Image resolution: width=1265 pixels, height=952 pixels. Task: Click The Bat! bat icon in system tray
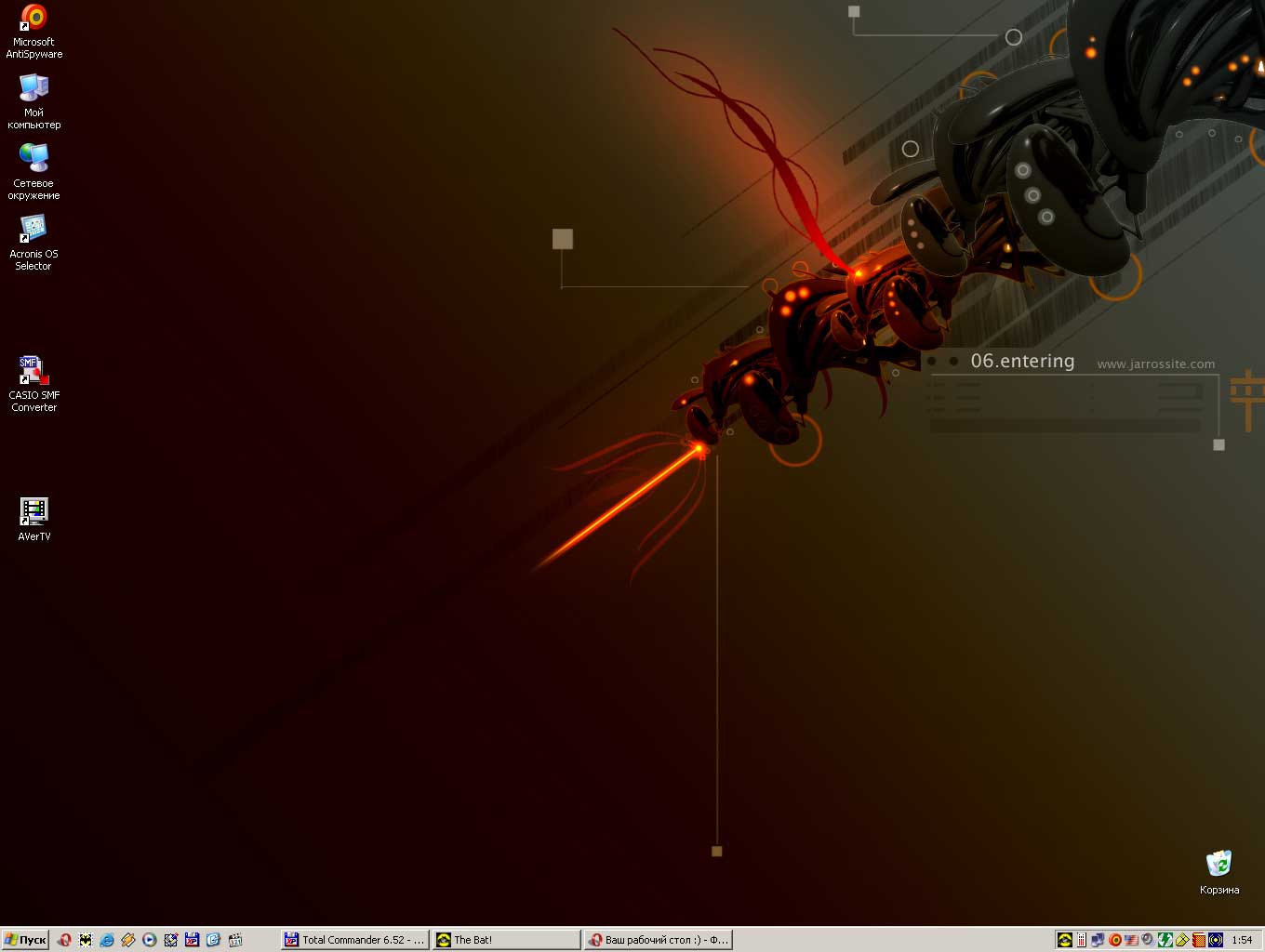(1065, 940)
